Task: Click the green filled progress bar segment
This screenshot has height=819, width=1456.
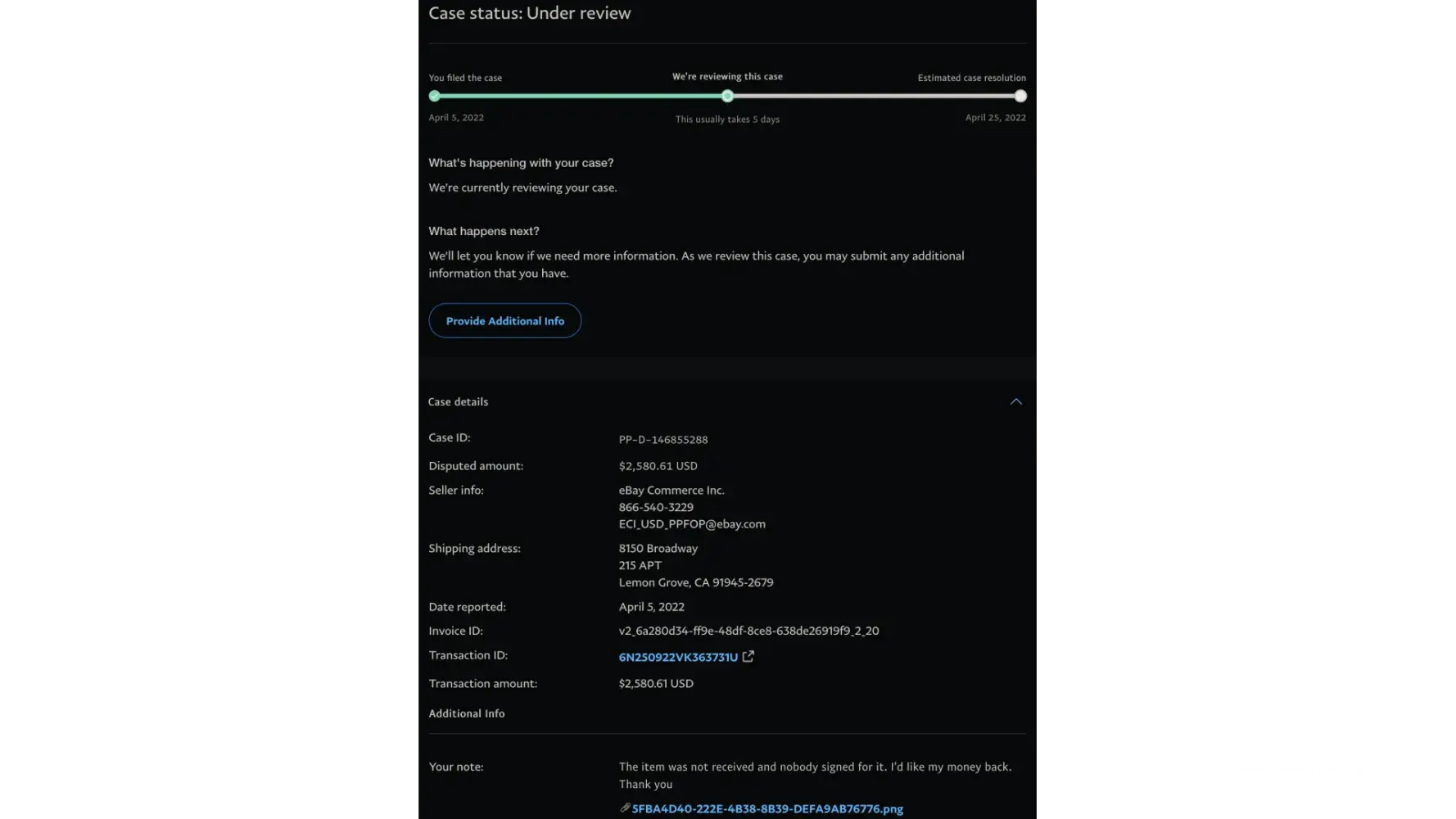Action: point(581,96)
